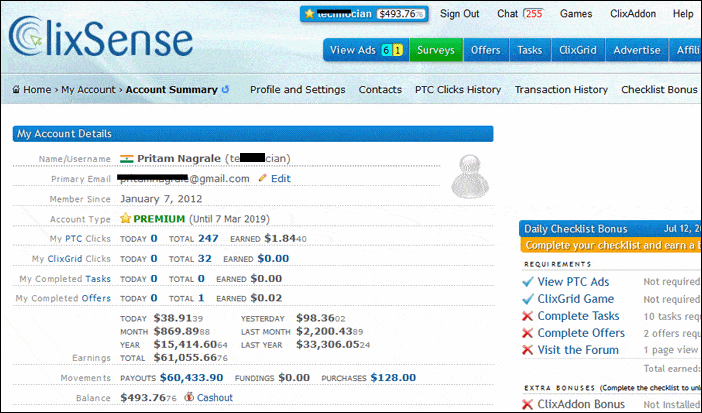Click Member Since date January 7, 2012

pos(161,198)
